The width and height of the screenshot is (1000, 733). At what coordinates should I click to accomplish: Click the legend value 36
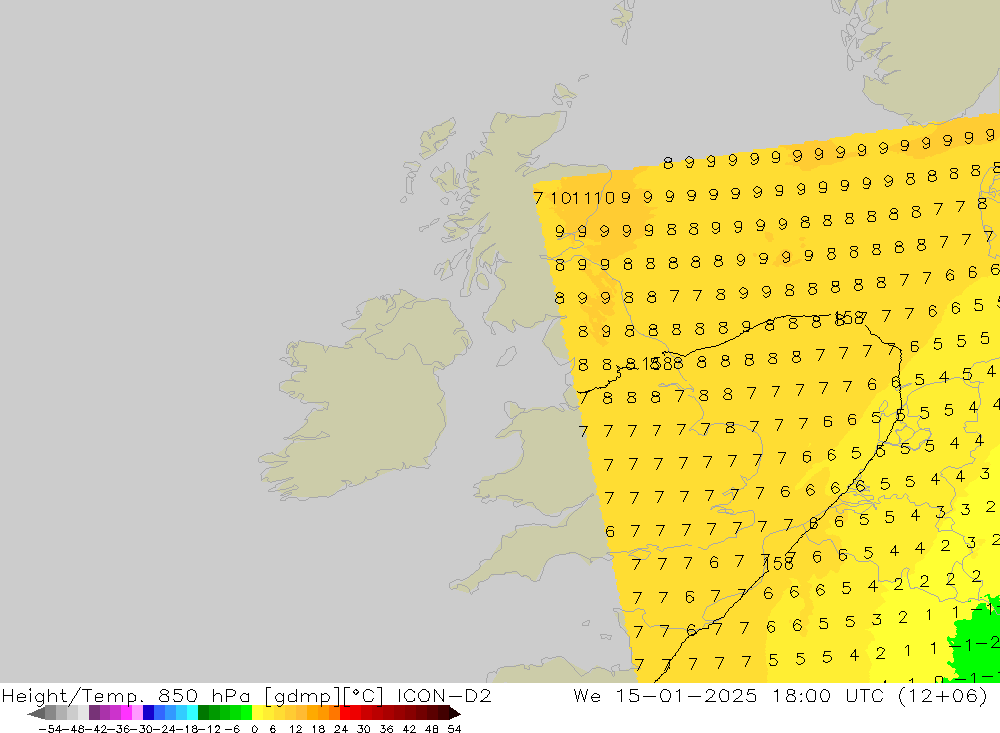386,729
